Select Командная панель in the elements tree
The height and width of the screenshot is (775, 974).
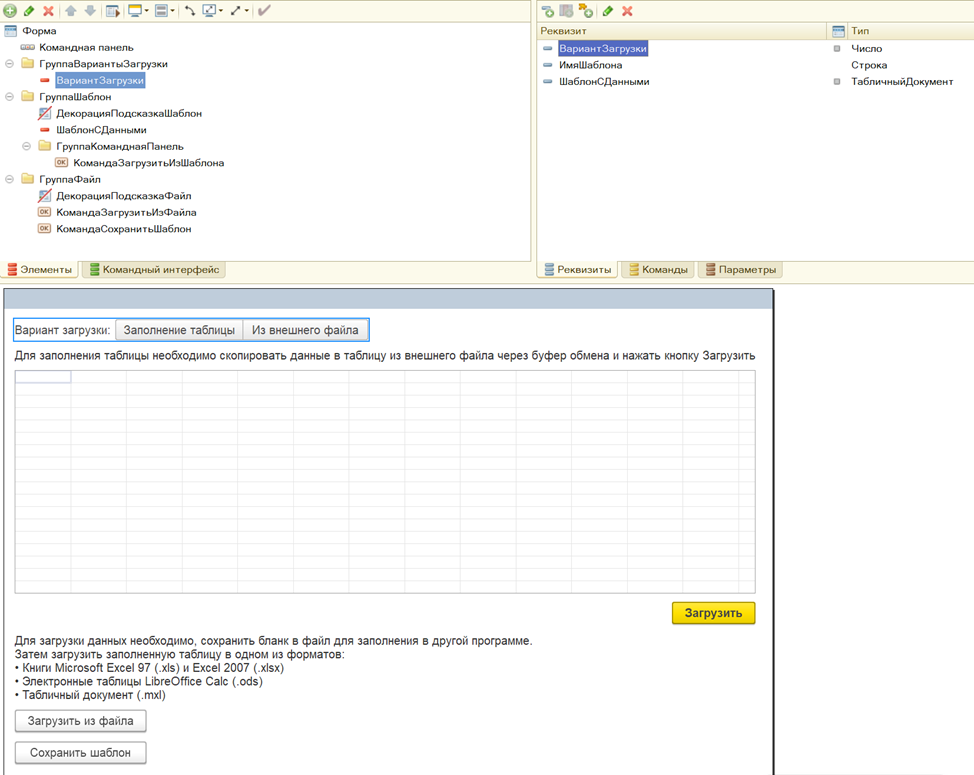click(86, 47)
